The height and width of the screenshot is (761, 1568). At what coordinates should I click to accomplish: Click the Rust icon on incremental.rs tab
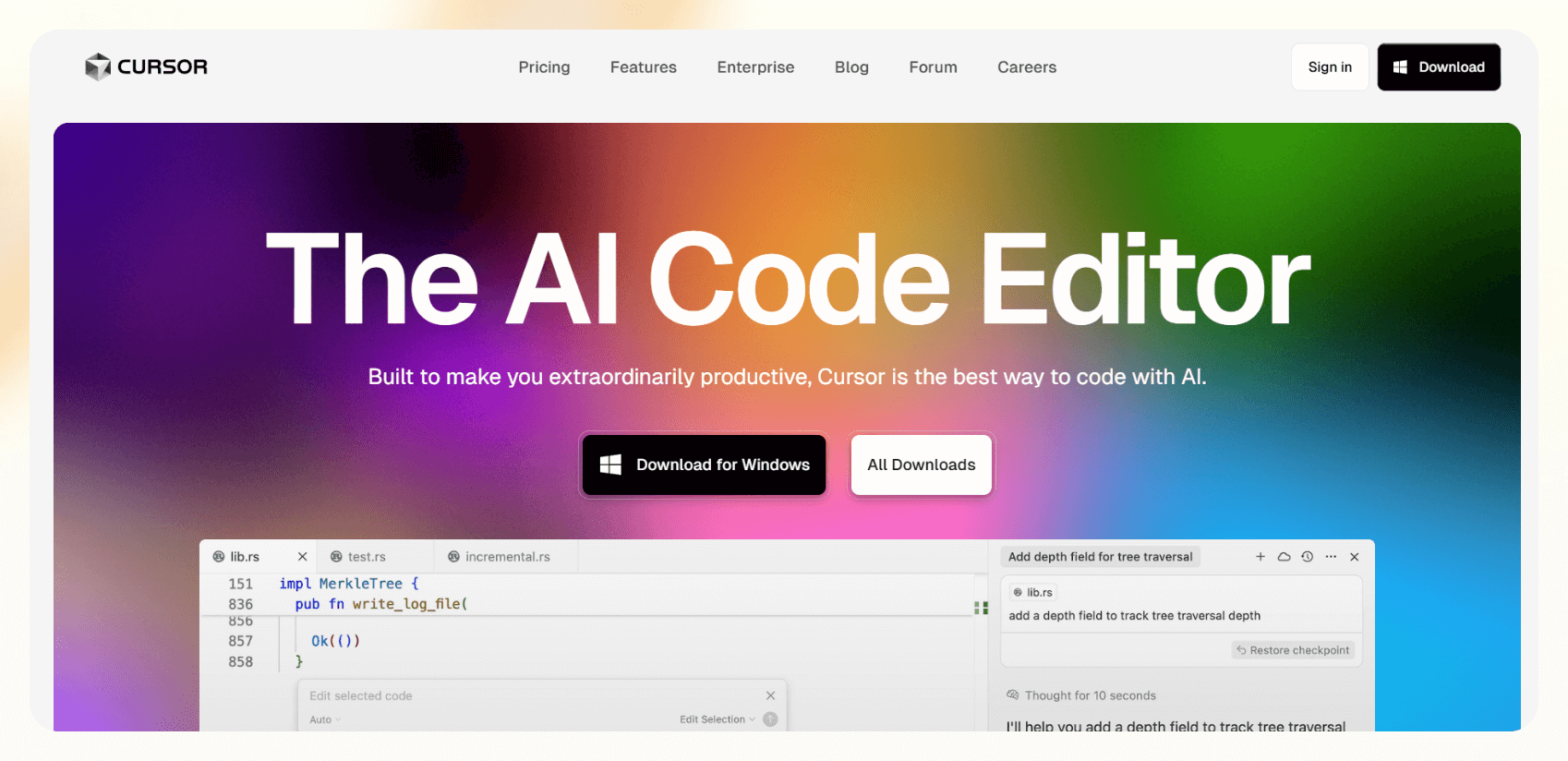[453, 557]
